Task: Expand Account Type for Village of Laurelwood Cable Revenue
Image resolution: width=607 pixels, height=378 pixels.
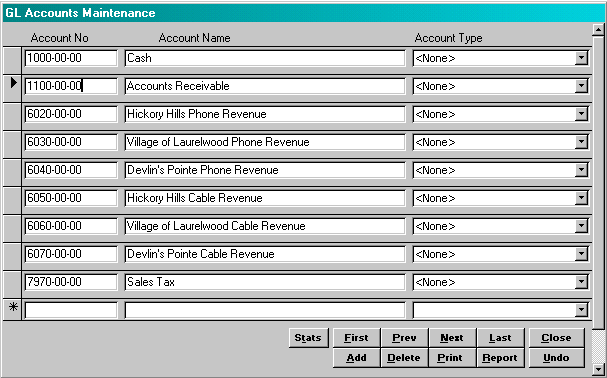Action: click(581, 226)
